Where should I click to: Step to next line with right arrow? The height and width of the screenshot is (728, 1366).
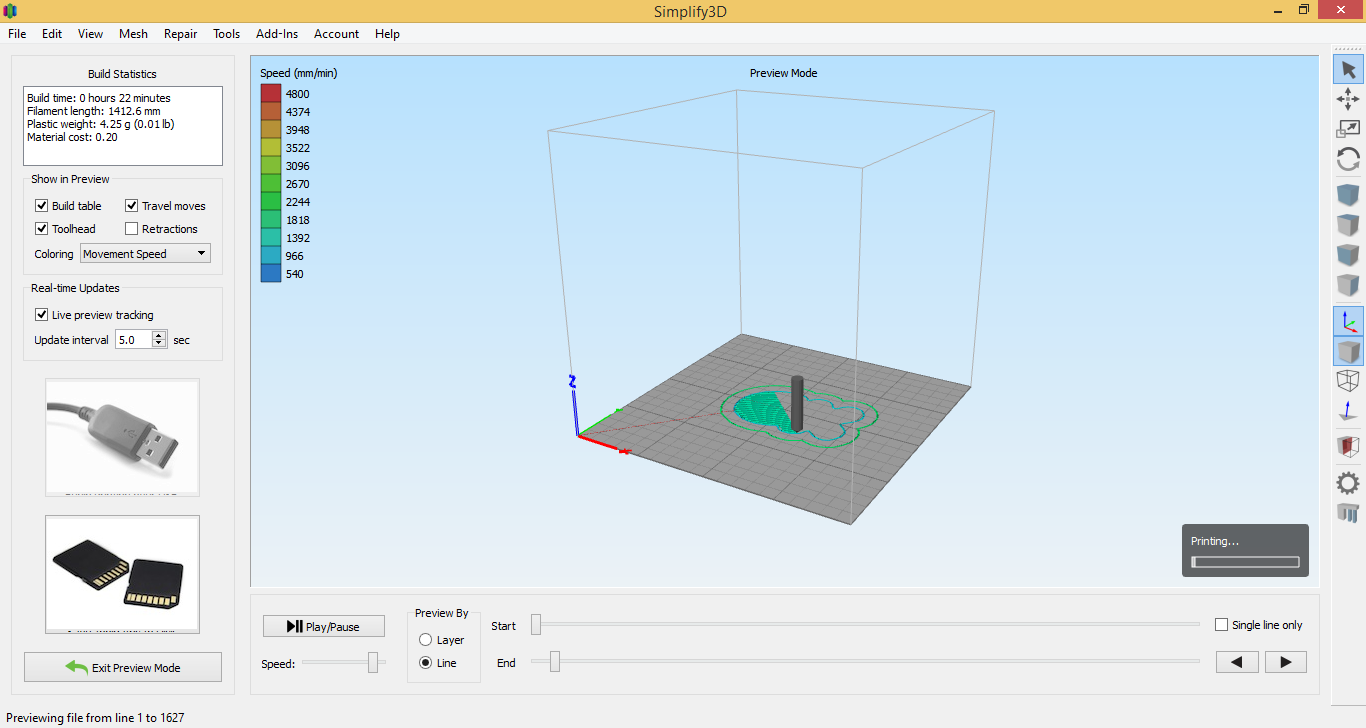1286,662
